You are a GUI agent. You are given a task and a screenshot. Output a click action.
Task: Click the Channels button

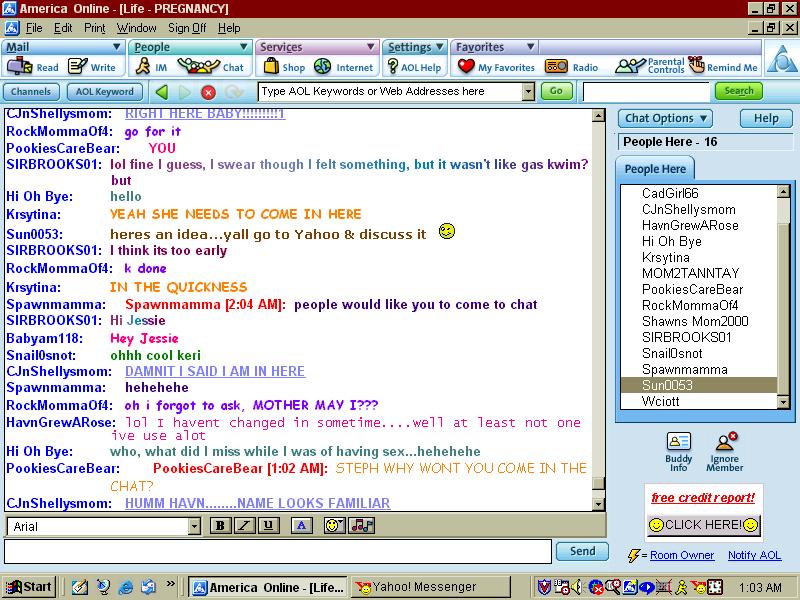click(x=31, y=92)
